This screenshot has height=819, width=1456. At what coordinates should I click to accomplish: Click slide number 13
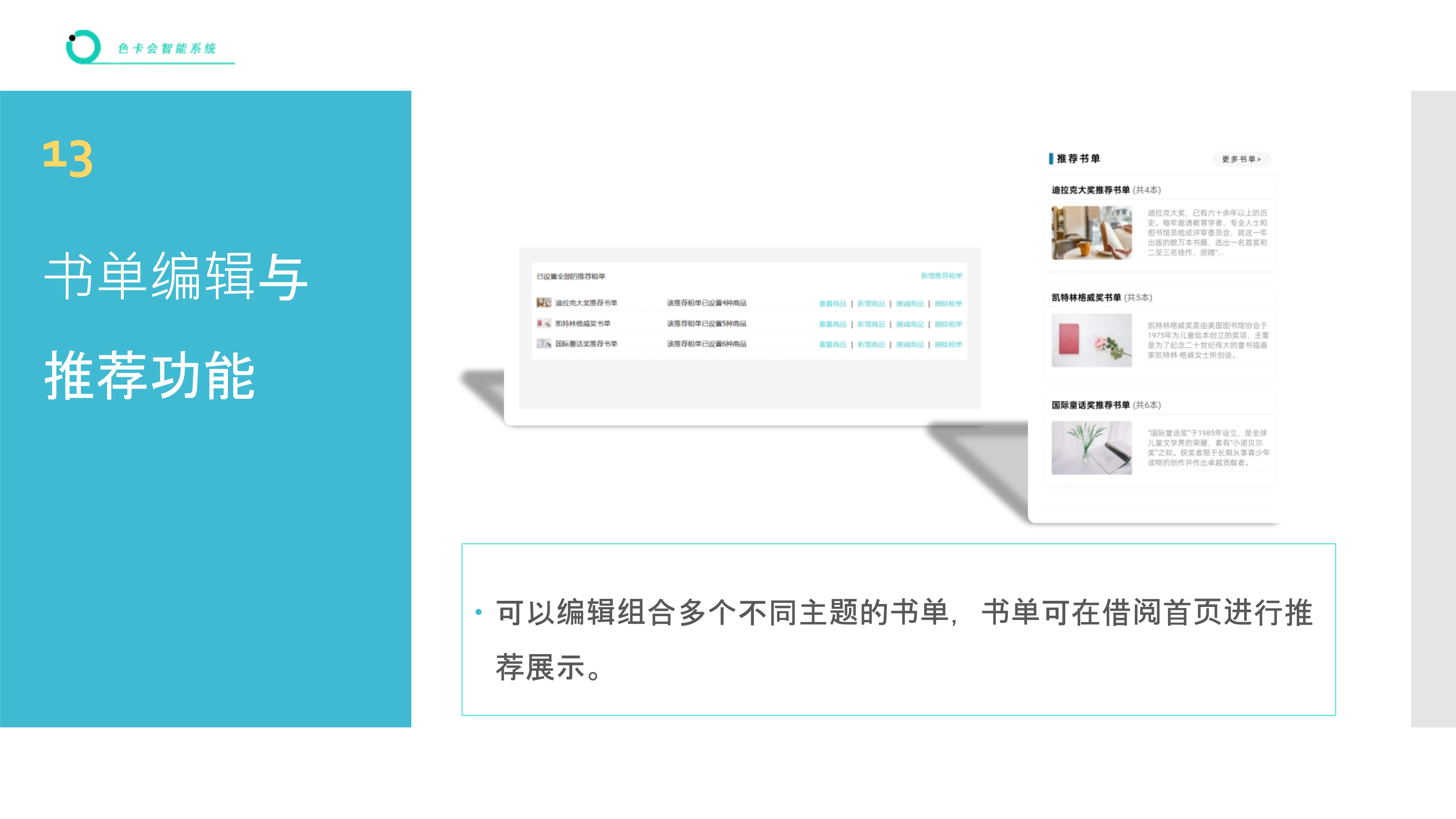(68, 159)
